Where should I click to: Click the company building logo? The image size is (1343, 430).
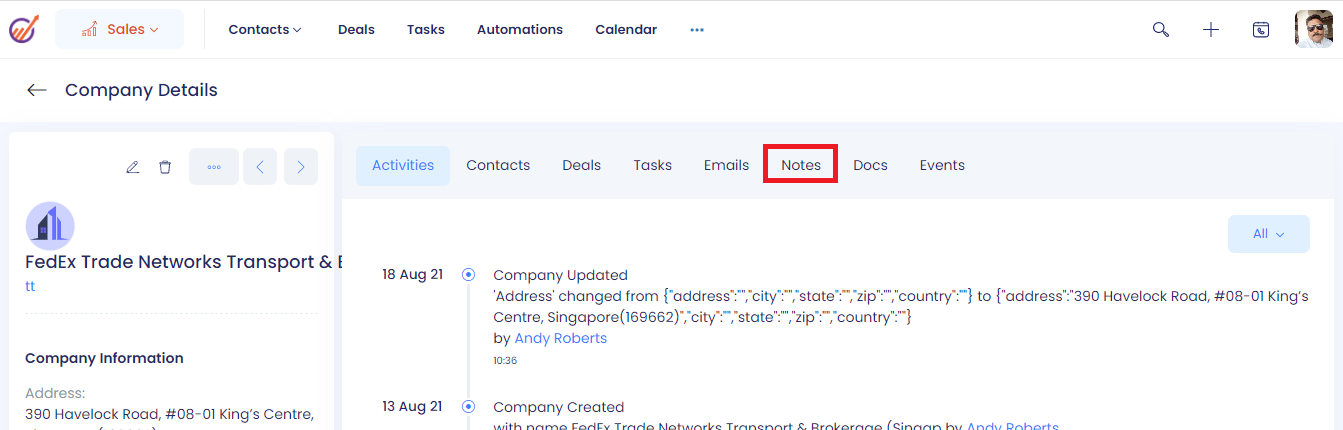[x=50, y=226]
